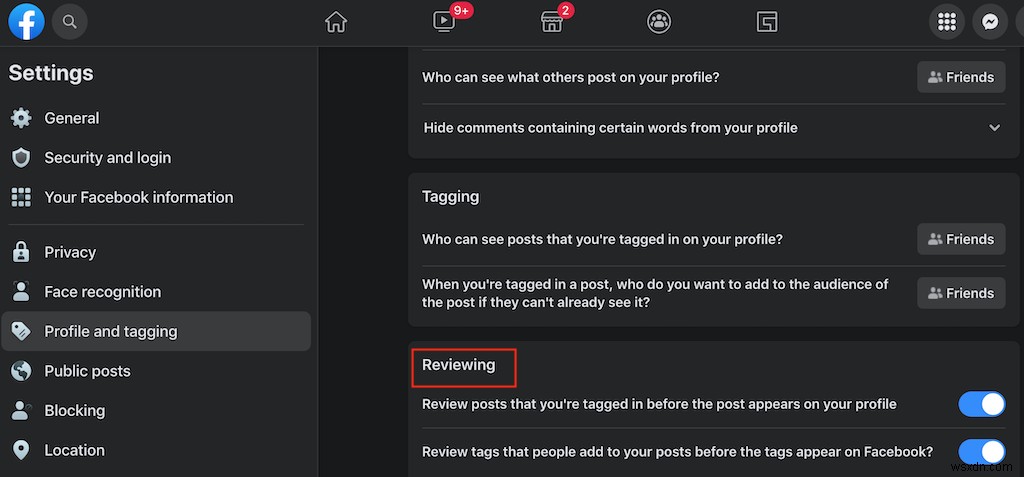The image size is (1024, 477).
Task: Open the Gaming icon in top bar
Action: click(767, 23)
